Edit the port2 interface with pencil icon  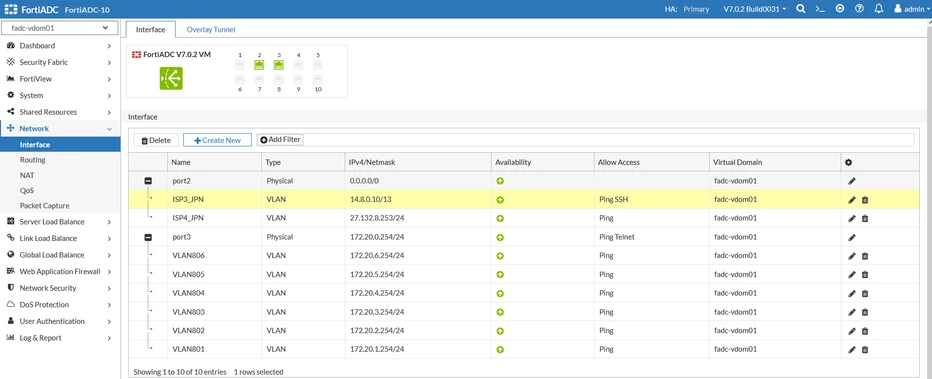[x=852, y=181]
